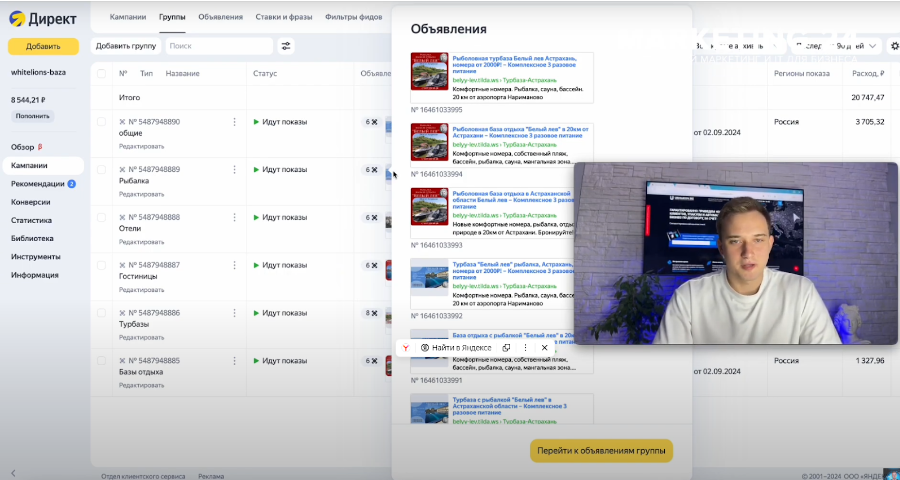This screenshot has height=480, width=900.
Task: Tick the select-all checkbox in table header
Action: 101,73
